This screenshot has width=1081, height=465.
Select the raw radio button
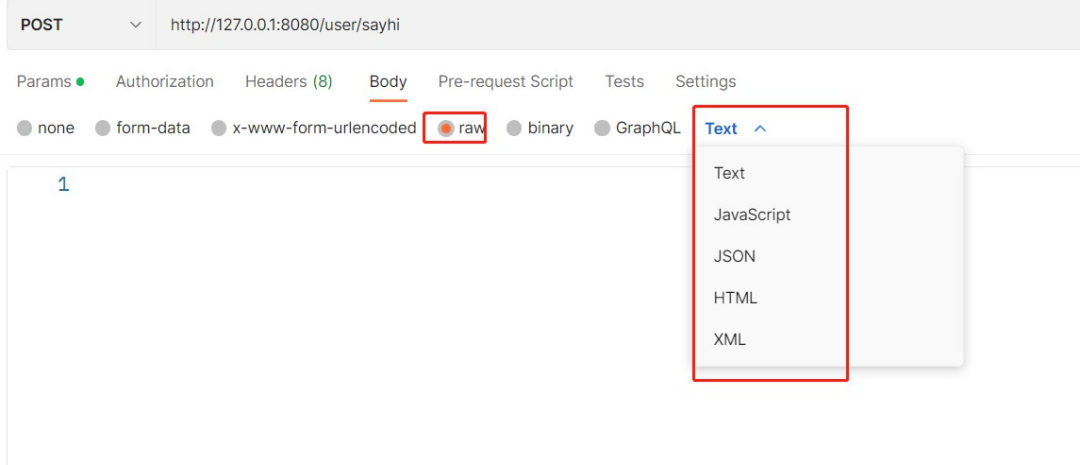[446, 128]
